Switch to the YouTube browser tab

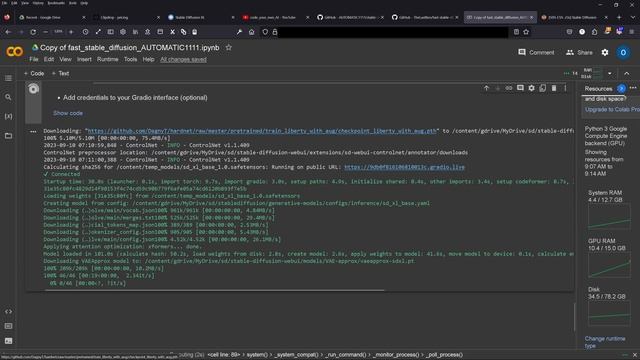pos(274,17)
